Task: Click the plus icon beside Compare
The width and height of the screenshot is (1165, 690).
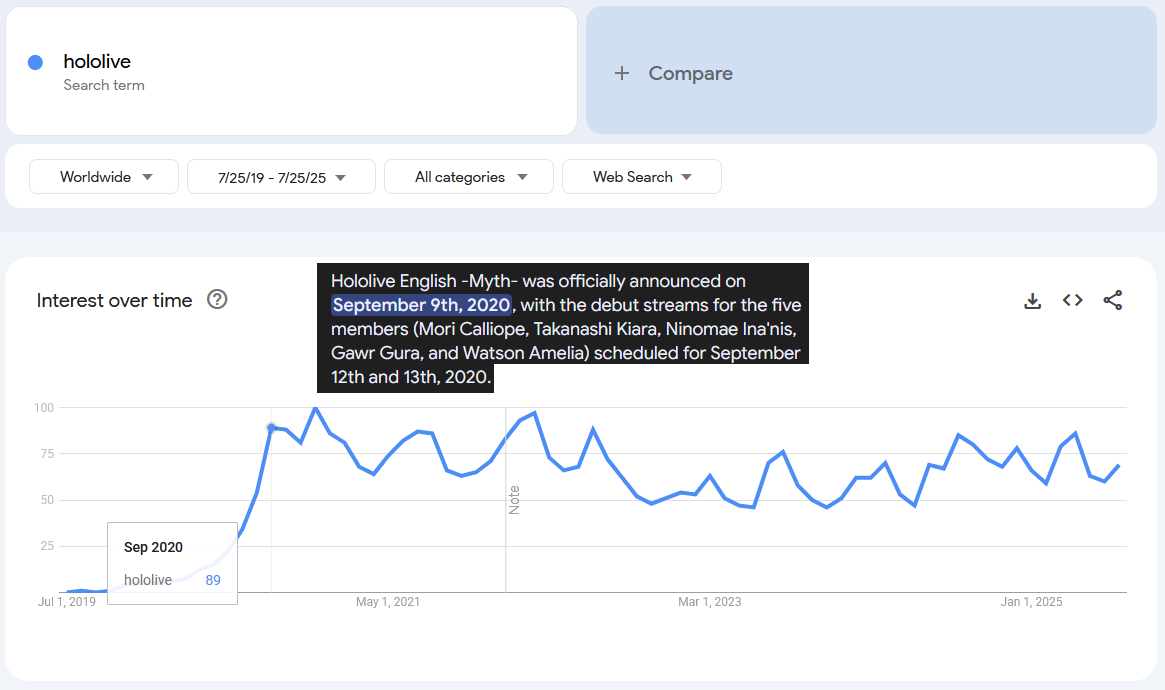Action: click(x=622, y=73)
